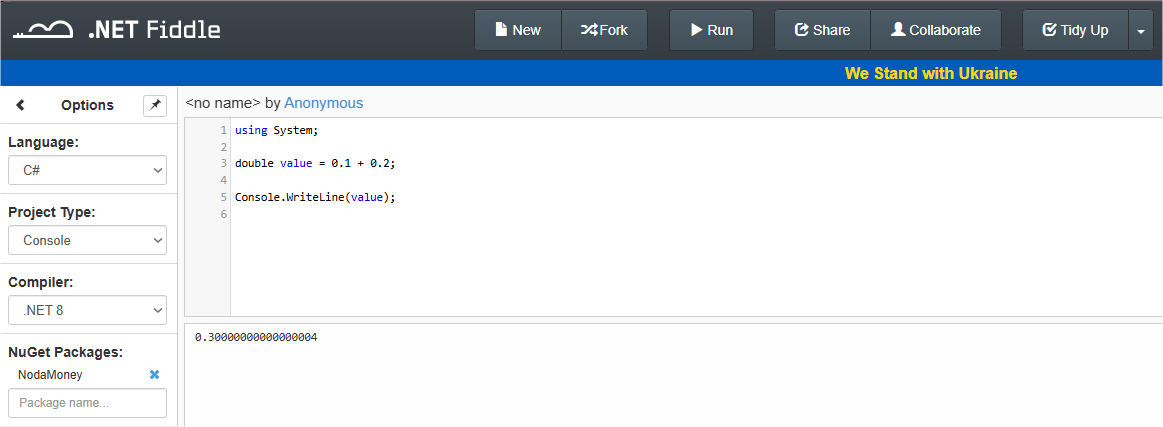The height and width of the screenshot is (427, 1163).
Task: Click the output value 0.30000000000000004
Action: (x=256, y=337)
